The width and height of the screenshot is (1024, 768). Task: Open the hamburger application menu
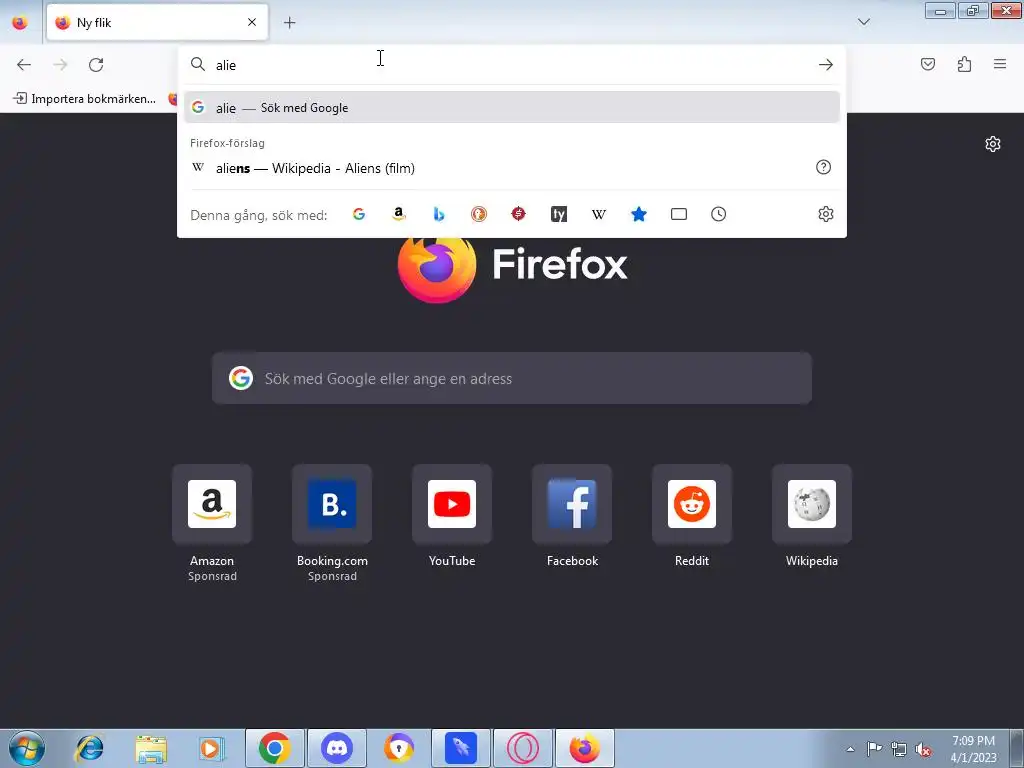tap(1000, 64)
